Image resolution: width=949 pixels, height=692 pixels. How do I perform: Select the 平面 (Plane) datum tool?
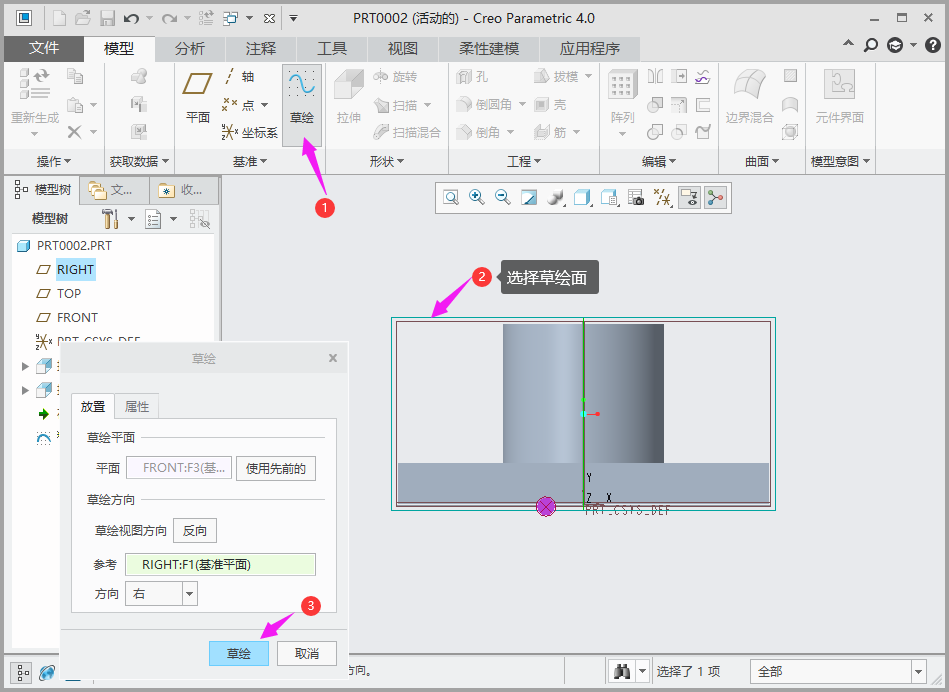[x=198, y=101]
